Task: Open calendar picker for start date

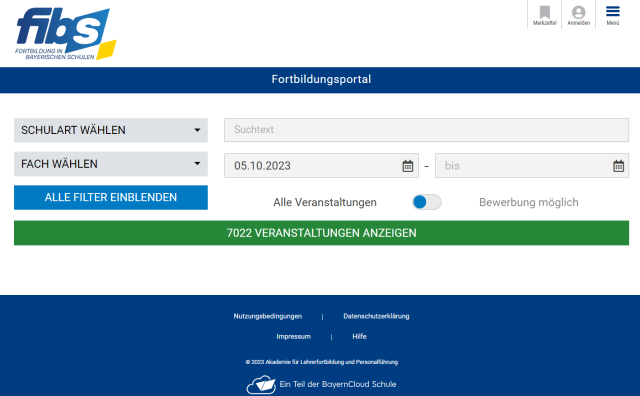Action: point(407,166)
